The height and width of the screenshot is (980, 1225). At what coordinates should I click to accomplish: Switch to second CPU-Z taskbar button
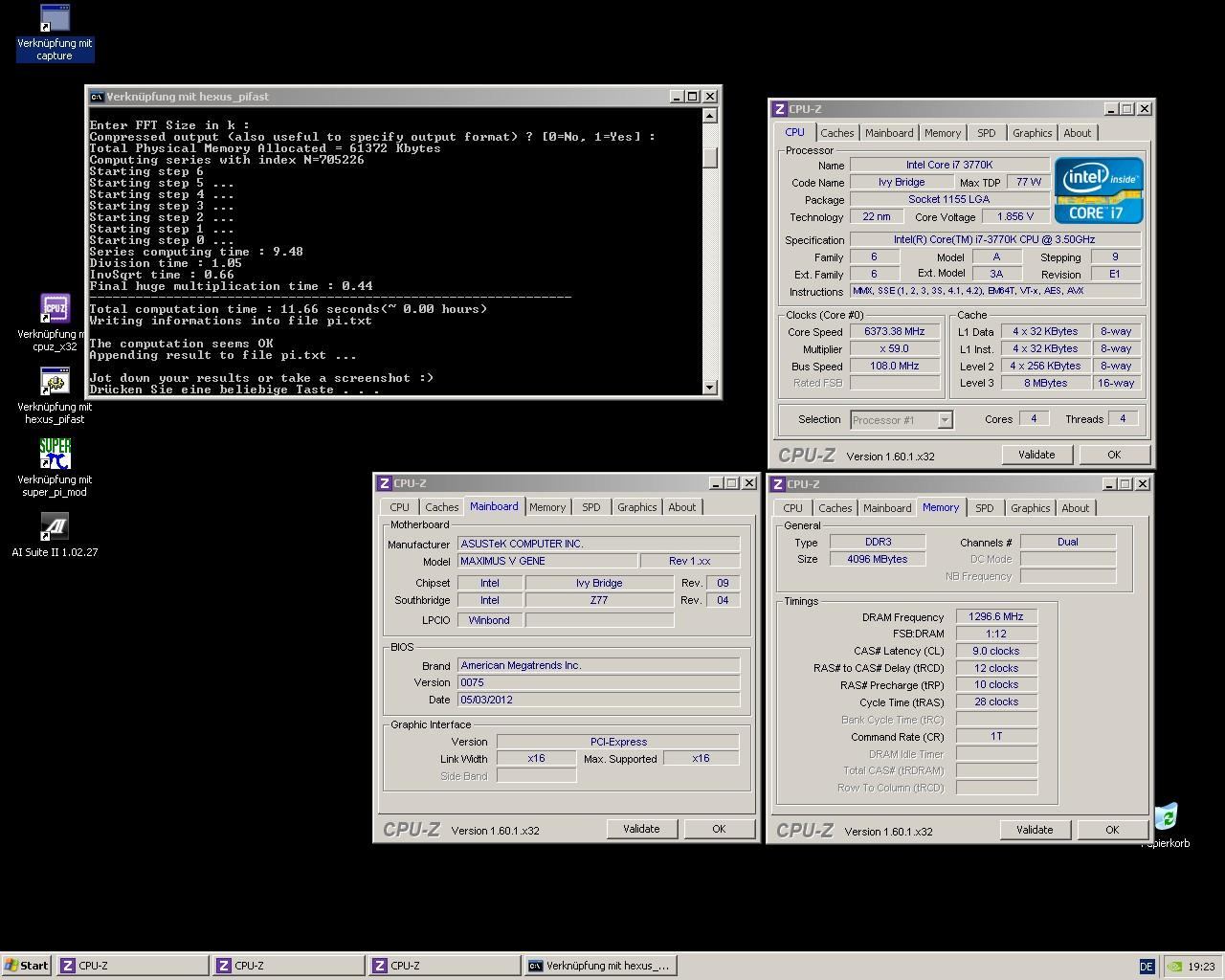pos(288,966)
